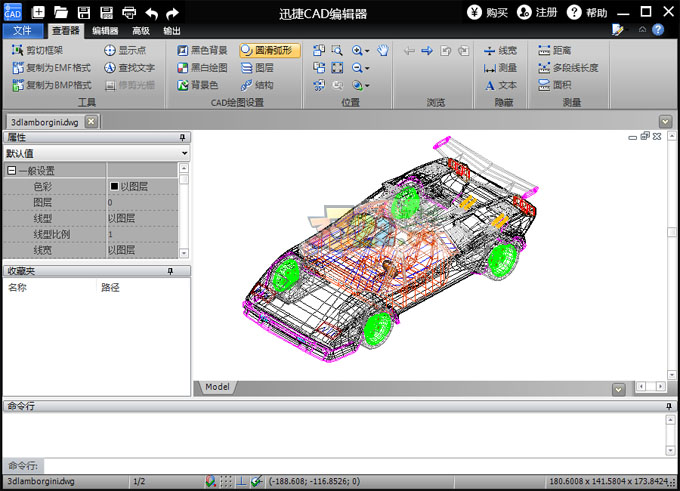Open the 默认值 properties dropdown

(184, 154)
